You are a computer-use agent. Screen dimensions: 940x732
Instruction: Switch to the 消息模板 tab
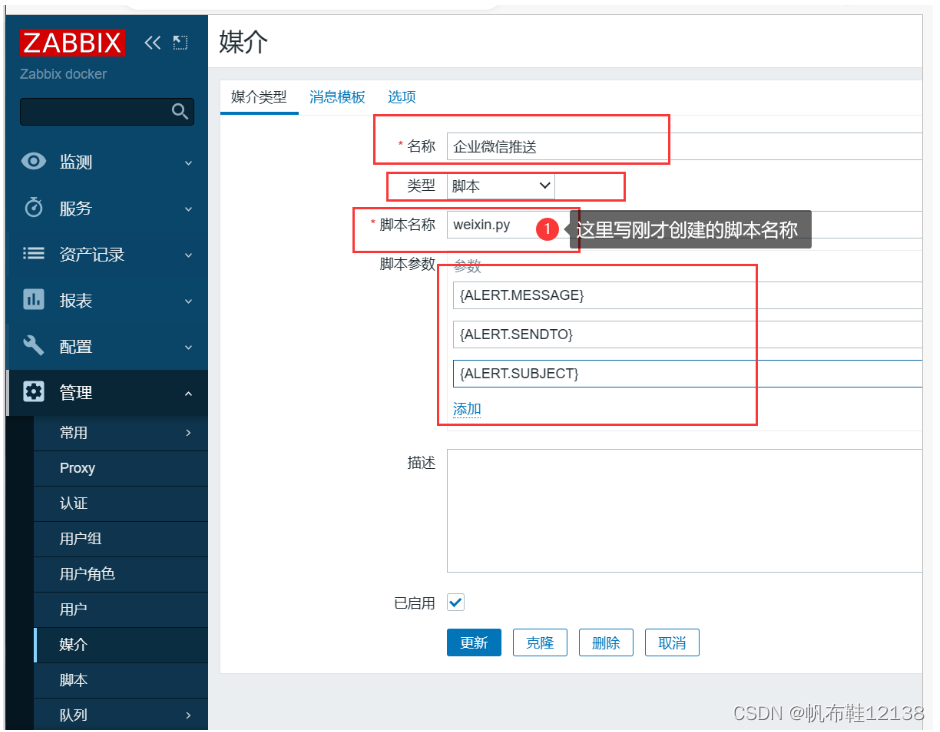click(x=337, y=97)
